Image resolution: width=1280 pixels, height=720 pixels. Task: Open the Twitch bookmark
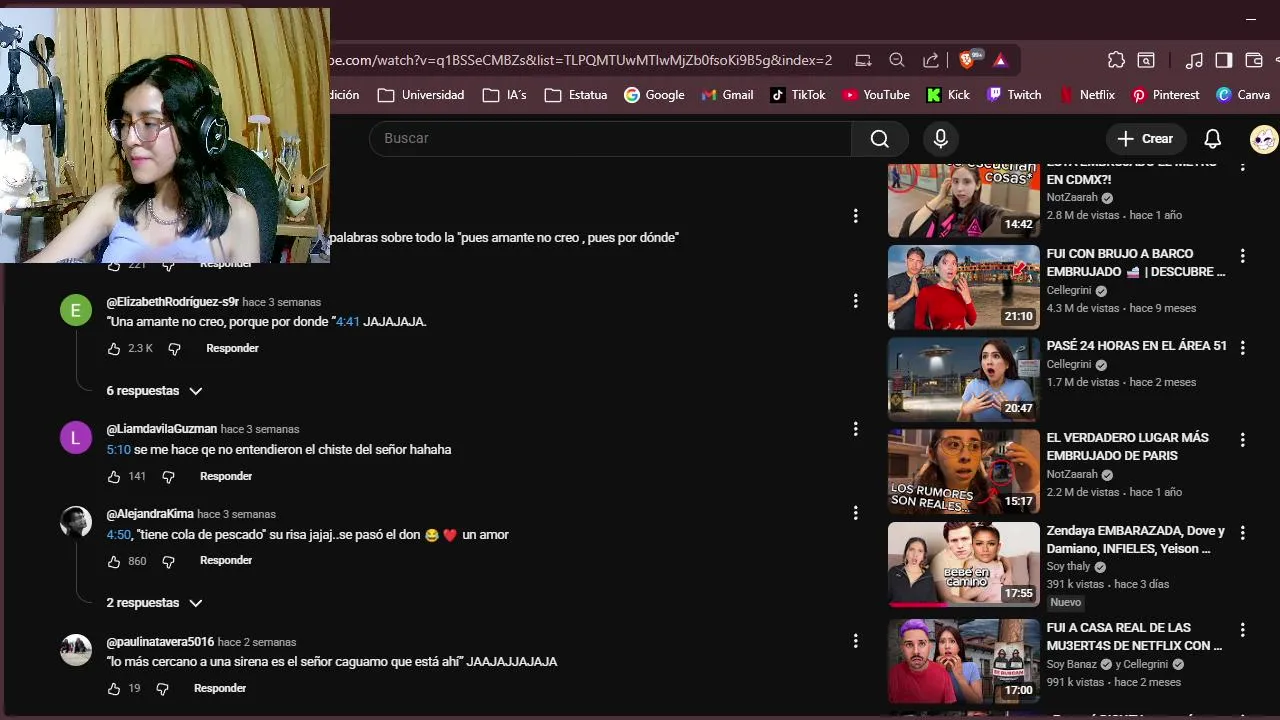tap(1014, 95)
